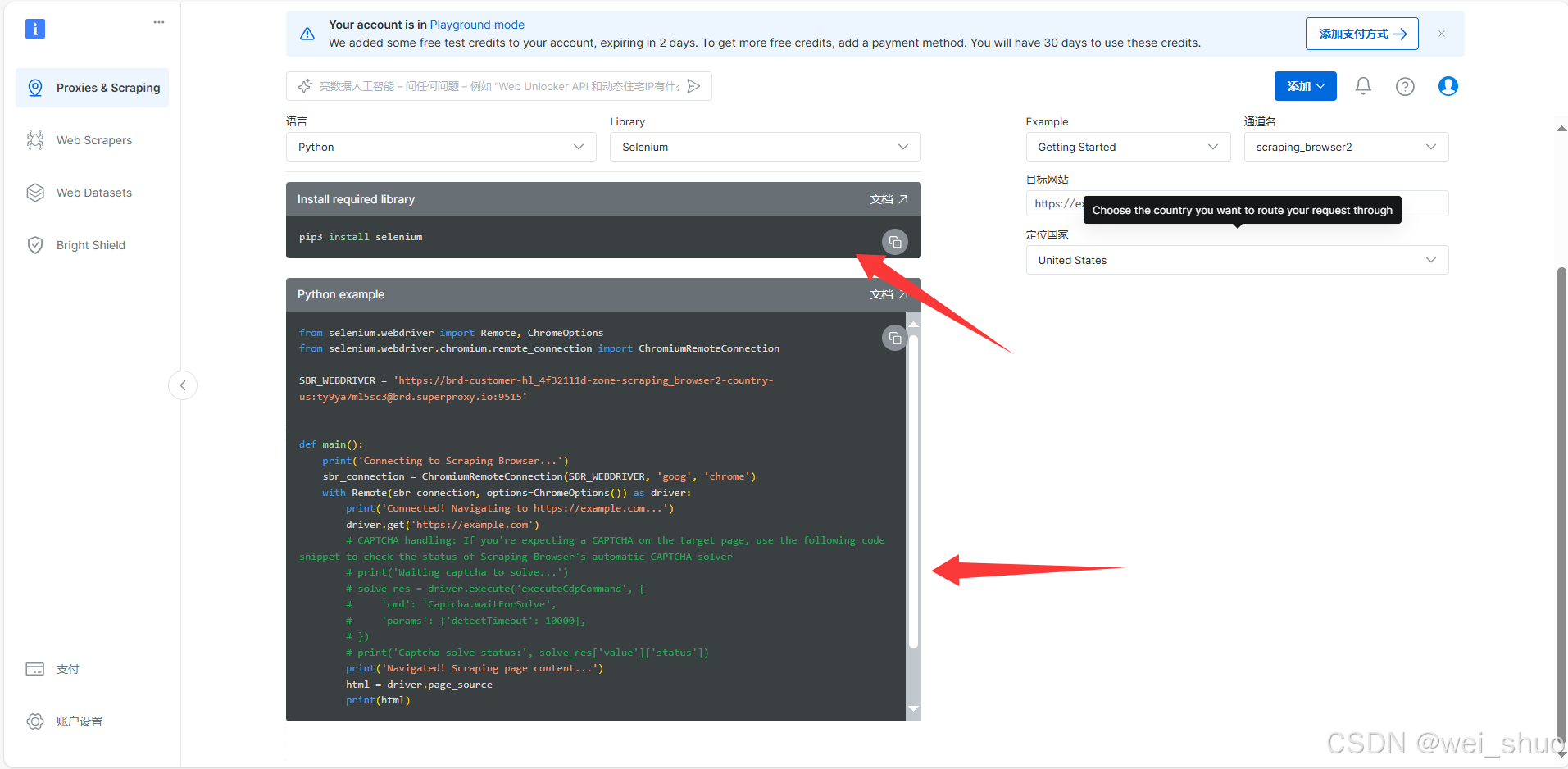Open the 定位国家 United States dropdown

click(1238, 260)
